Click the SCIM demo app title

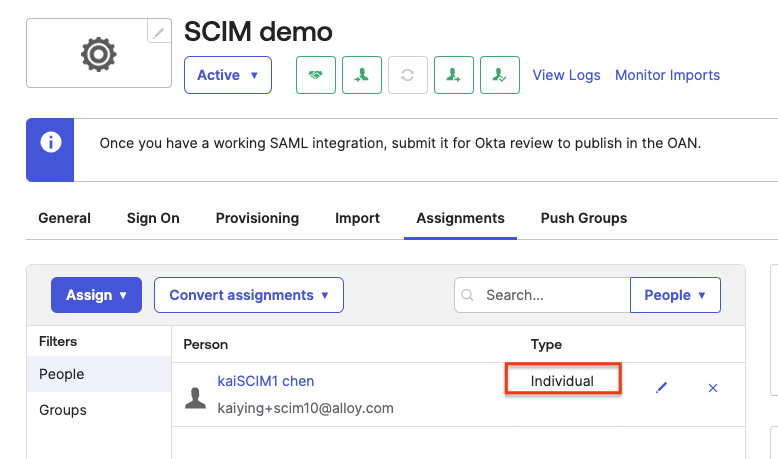[x=258, y=32]
